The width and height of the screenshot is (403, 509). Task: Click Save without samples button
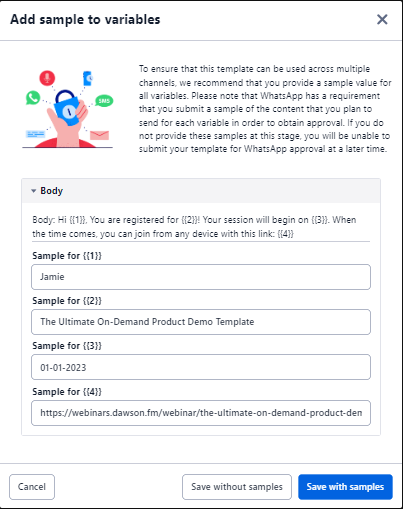click(237, 487)
